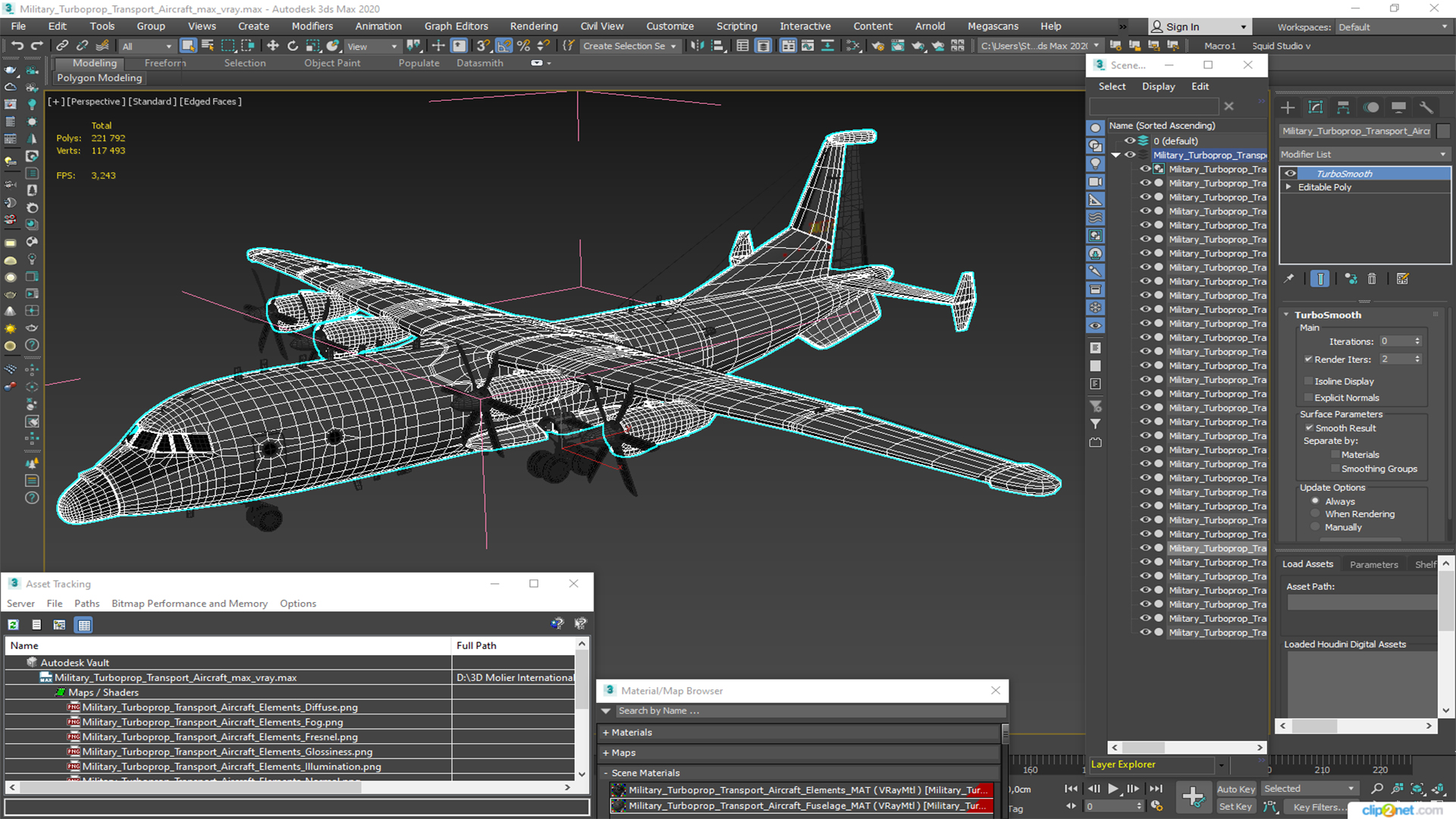Open Paths menu in Asset Tracking
Screen dimensions: 1456x819
[86, 604]
